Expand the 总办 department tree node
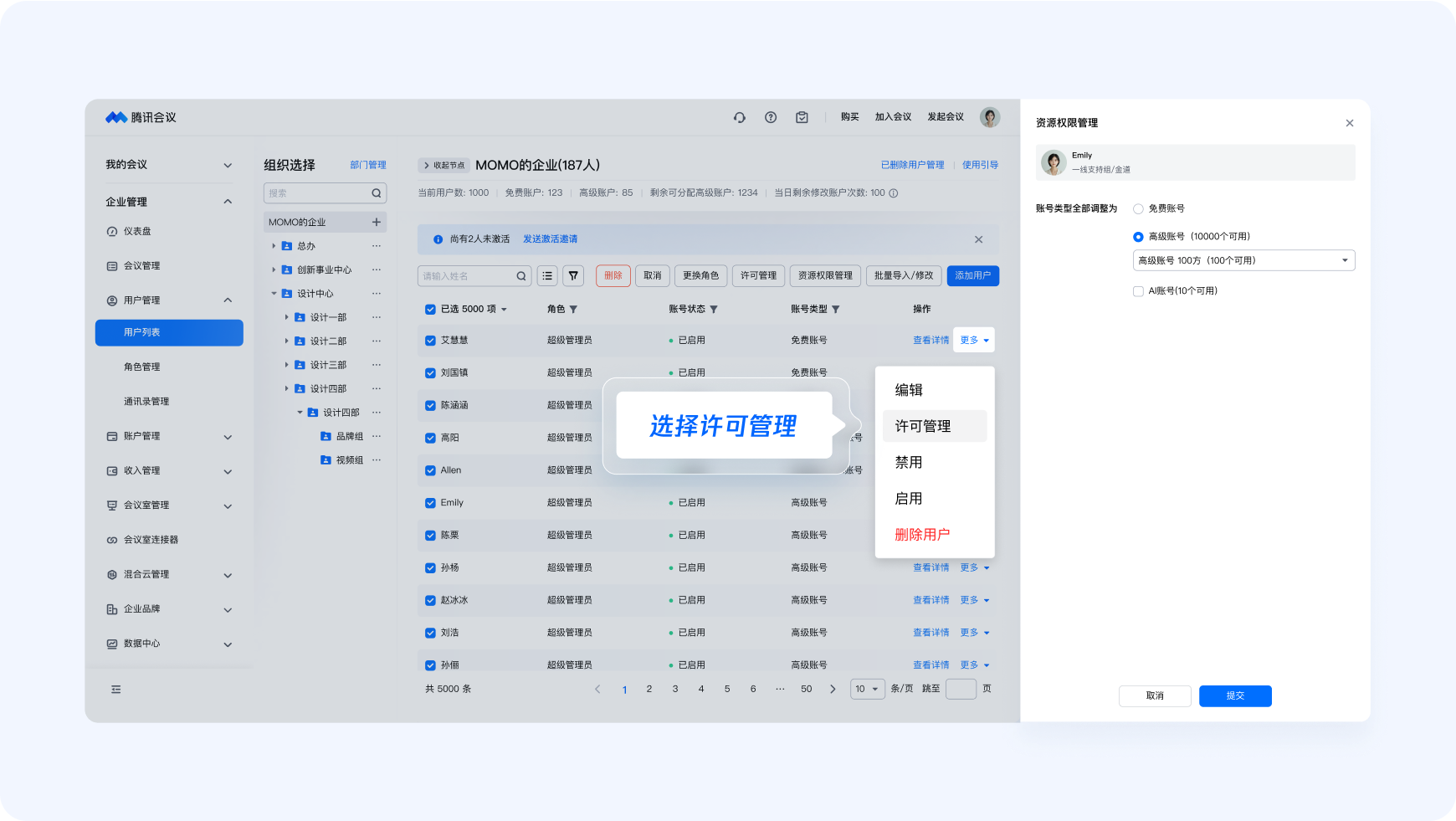Image resolution: width=1456 pixels, height=821 pixels. coord(274,246)
